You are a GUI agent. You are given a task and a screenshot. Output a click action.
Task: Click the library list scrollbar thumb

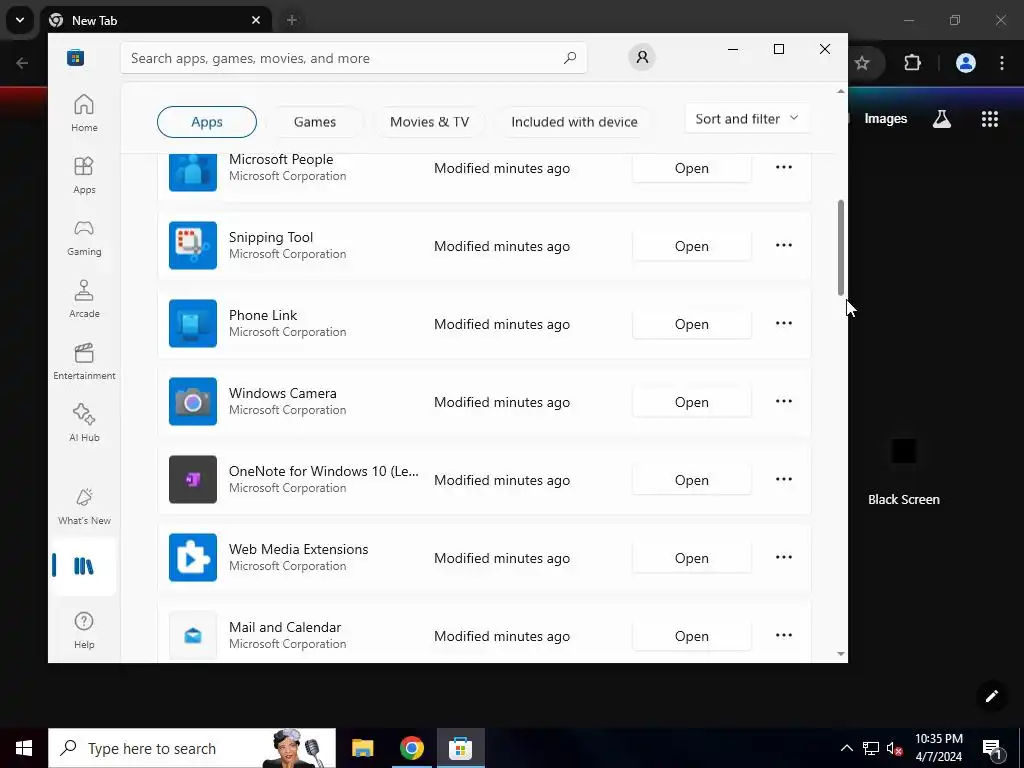(840, 248)
